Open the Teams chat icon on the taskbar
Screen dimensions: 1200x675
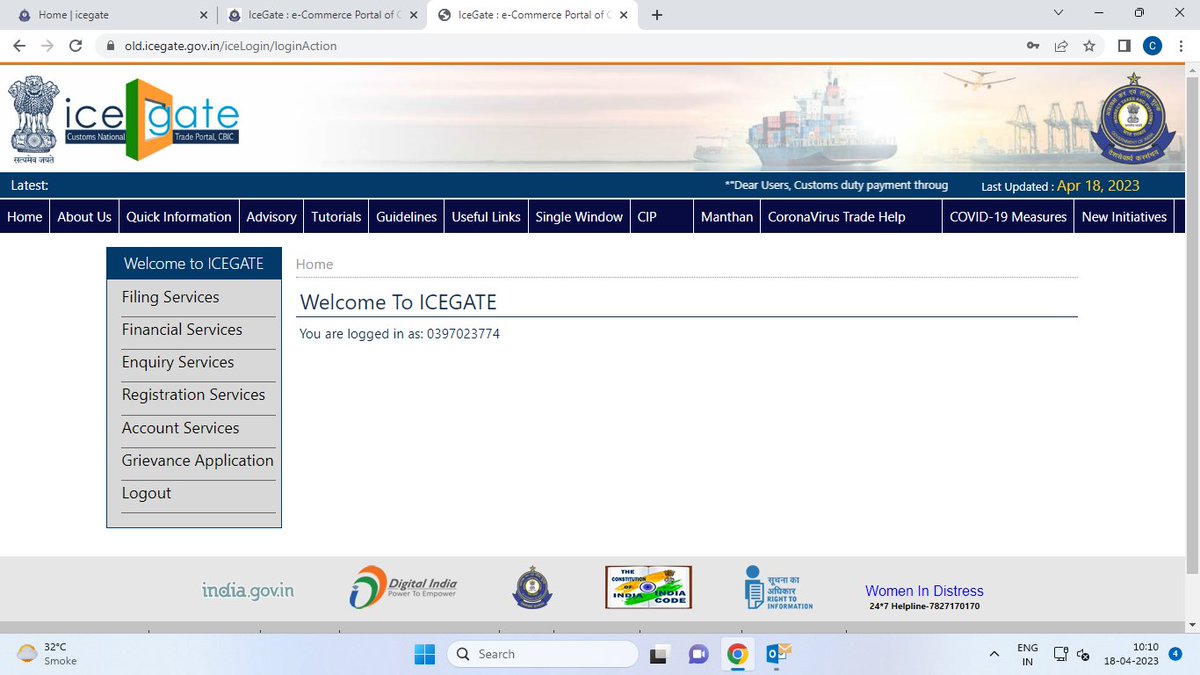pyautogui.click(x=698, y=654)
